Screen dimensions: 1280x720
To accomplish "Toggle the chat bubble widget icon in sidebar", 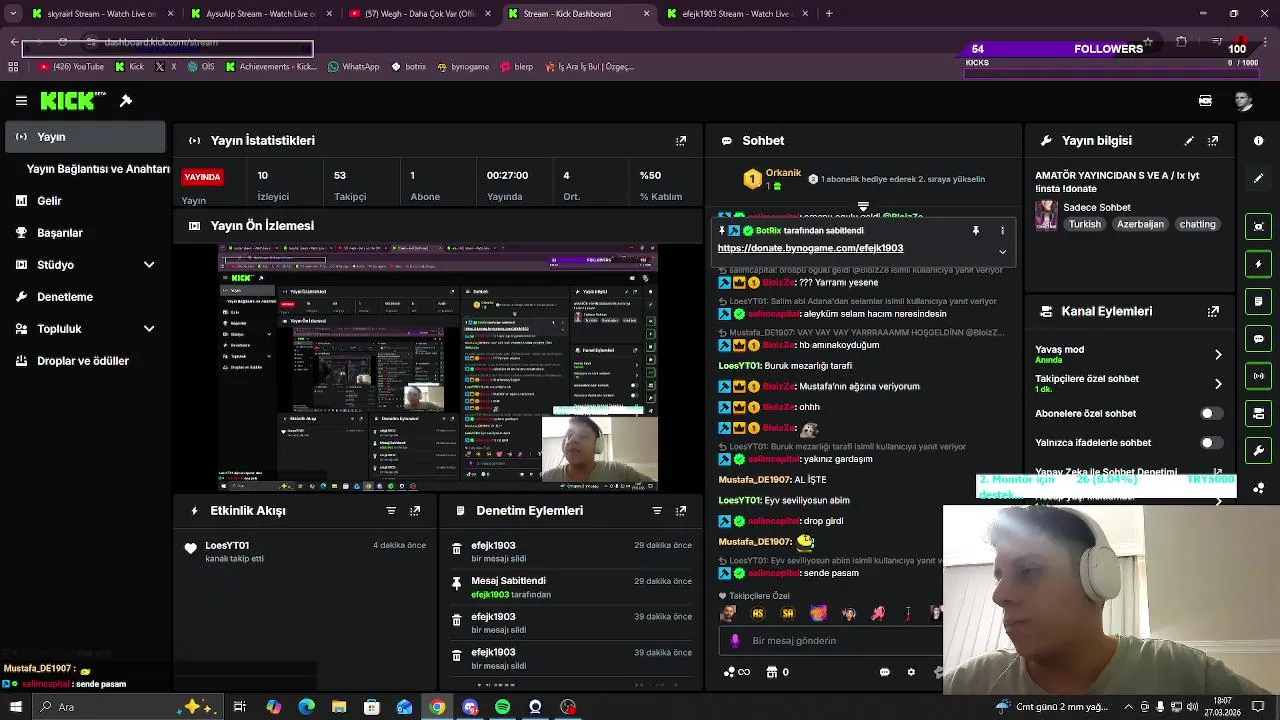I will [1258, 339].
